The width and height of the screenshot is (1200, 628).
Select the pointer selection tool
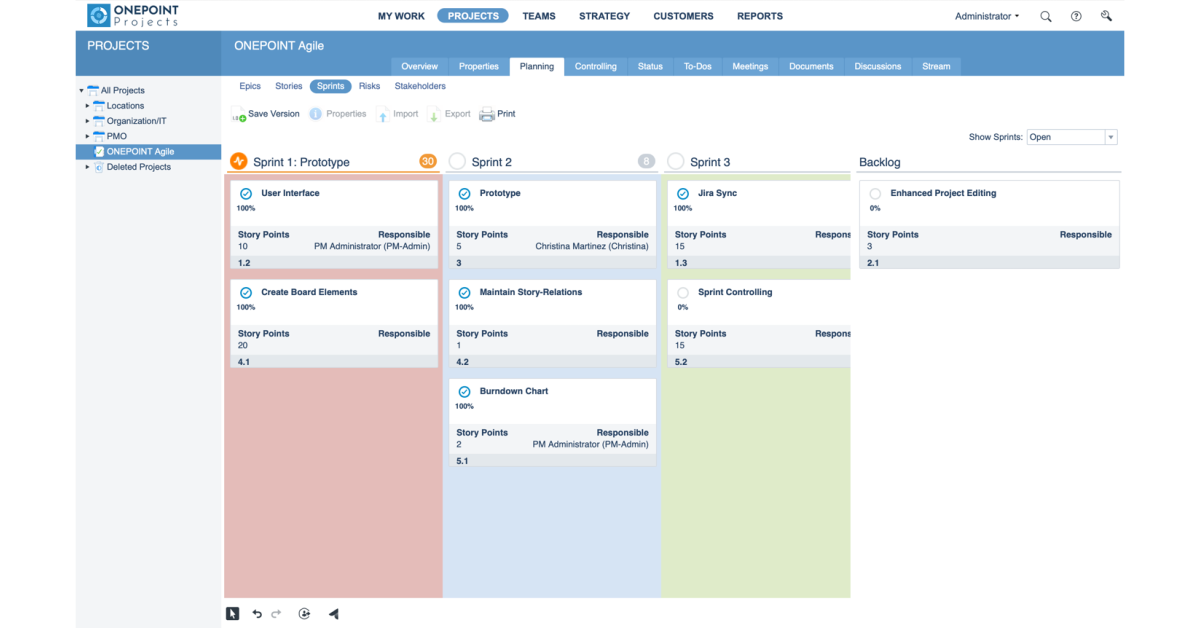[232, 614]
